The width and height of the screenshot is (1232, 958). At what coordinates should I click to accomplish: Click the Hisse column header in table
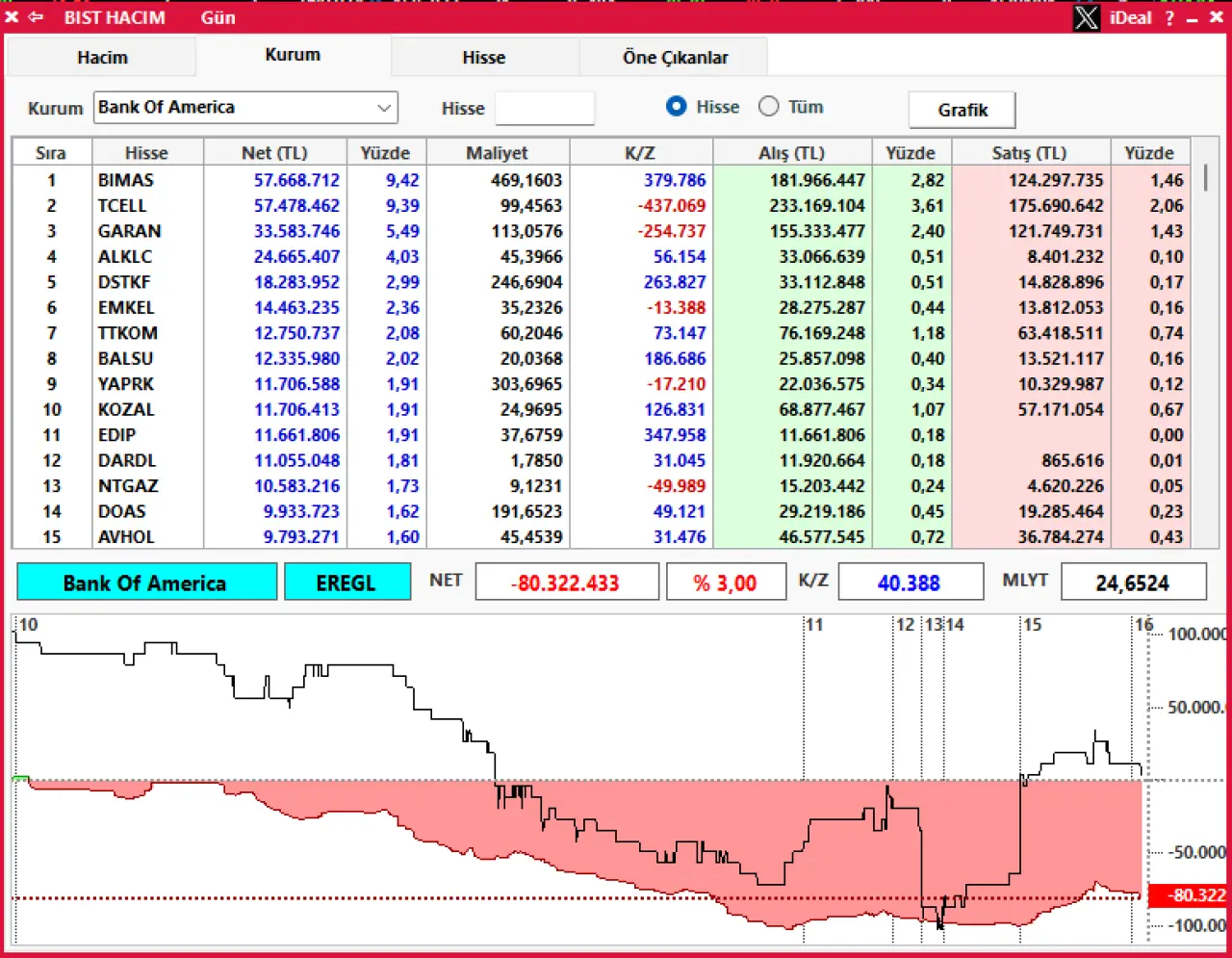(146, 153)
